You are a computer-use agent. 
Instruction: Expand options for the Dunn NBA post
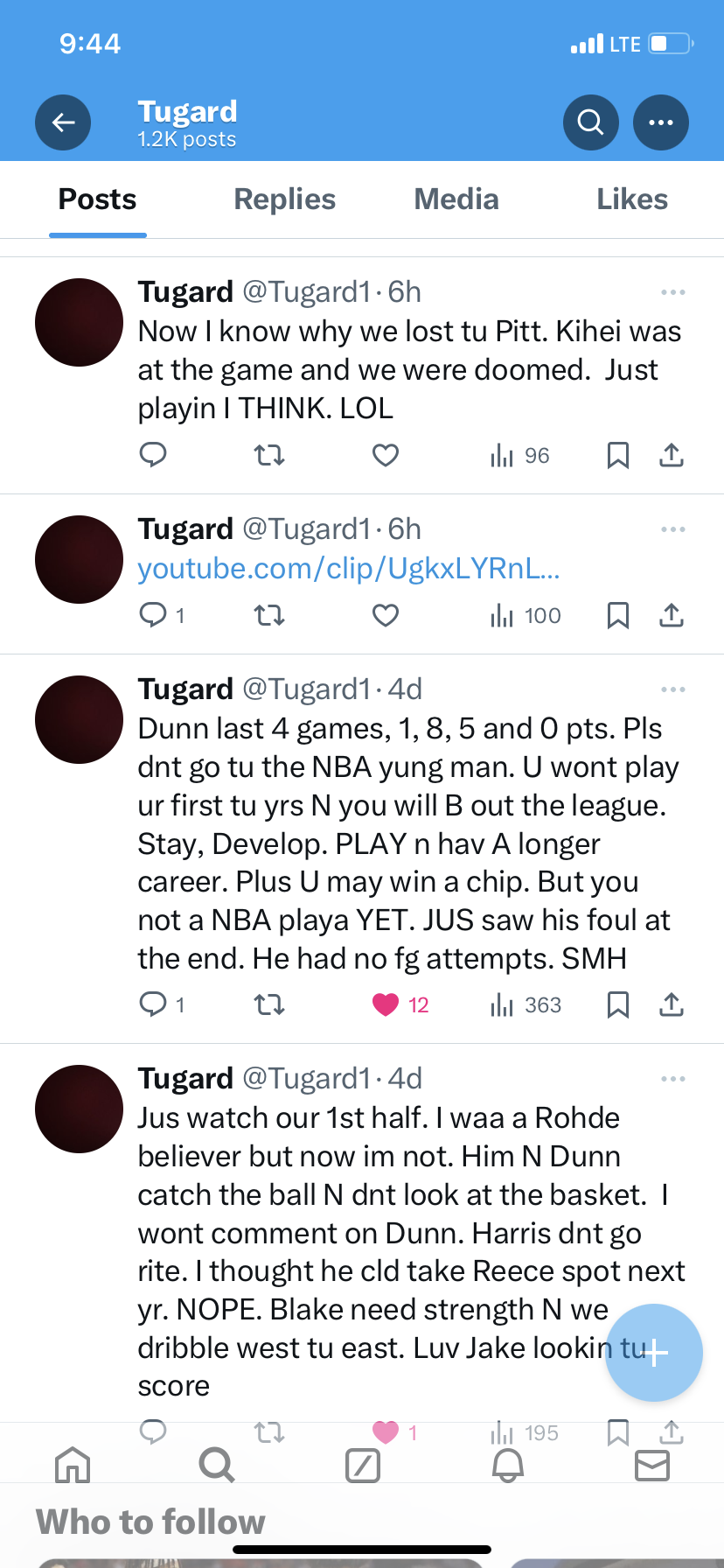[x=673, y=689]
